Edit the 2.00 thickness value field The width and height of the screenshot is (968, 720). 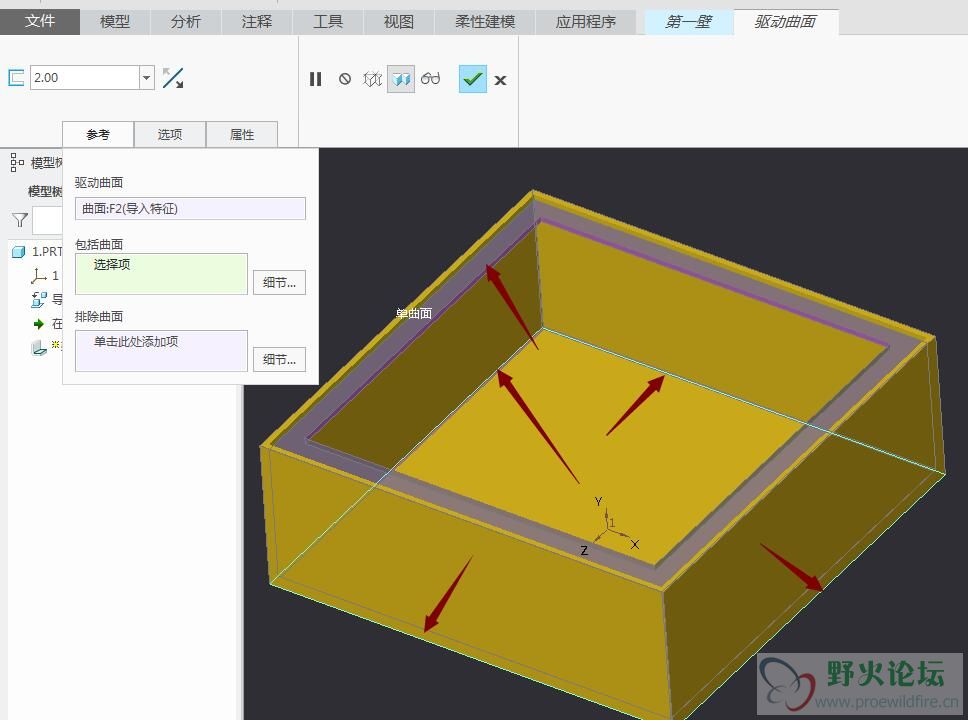click(85, 78)
